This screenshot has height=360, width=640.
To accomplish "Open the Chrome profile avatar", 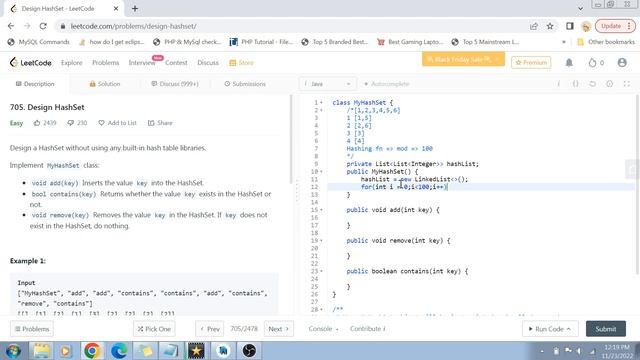I will [586, 26].
